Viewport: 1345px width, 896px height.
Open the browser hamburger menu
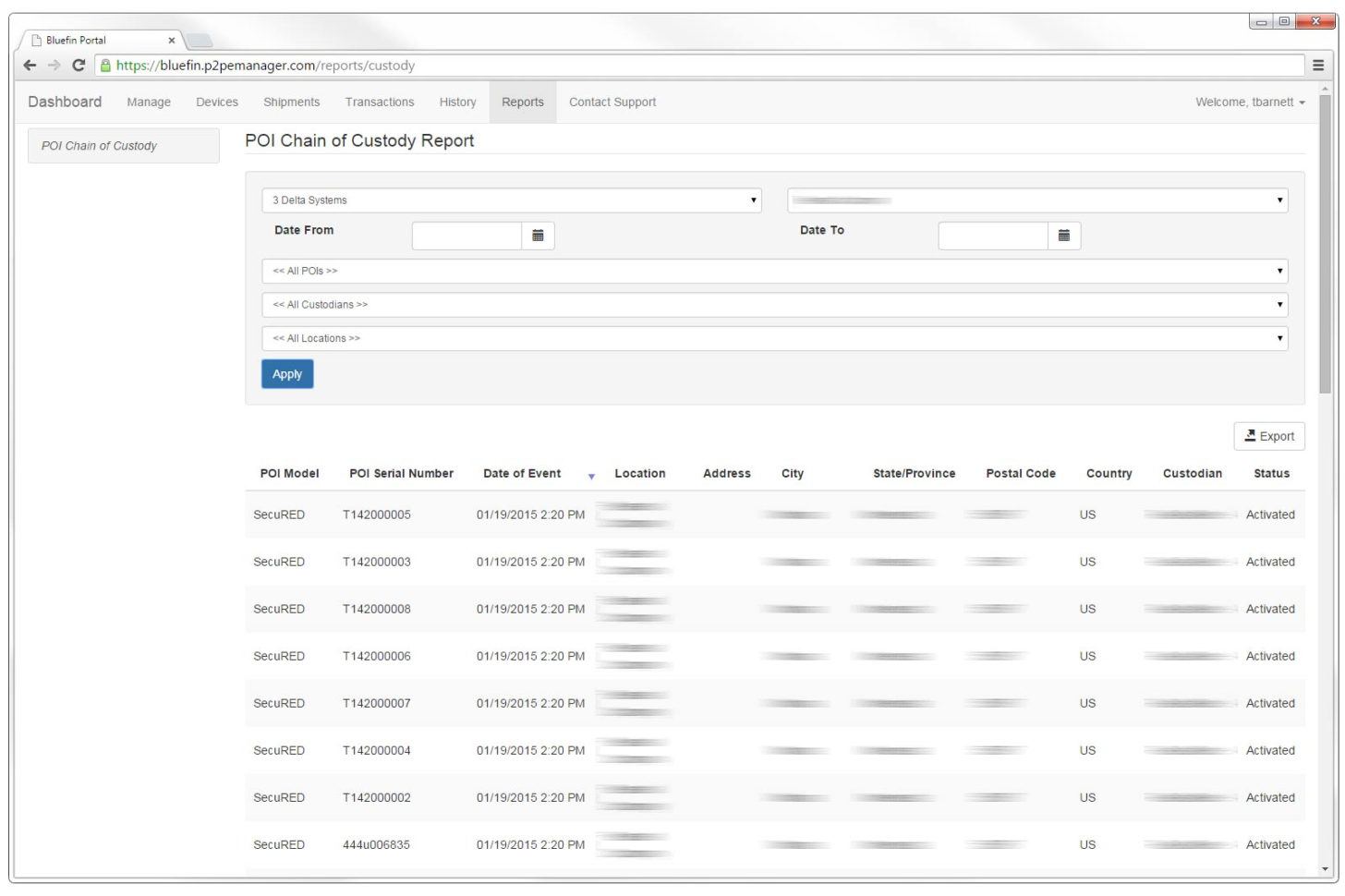click(x=1317, y=66)
